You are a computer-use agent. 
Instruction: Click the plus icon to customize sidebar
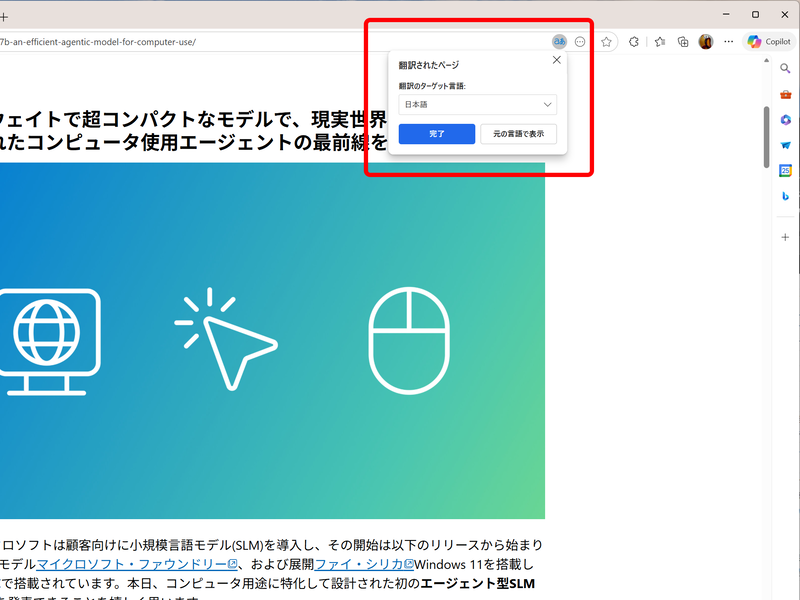(x=786, y=237)
